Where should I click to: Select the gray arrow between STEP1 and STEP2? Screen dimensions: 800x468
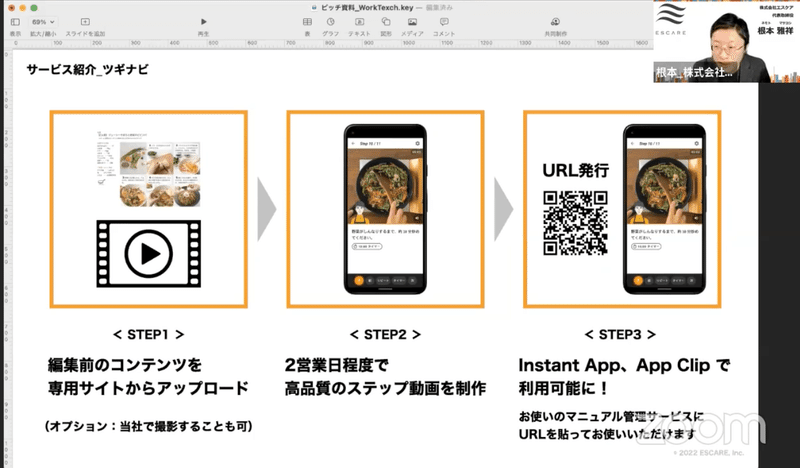[x=267, y=209]
